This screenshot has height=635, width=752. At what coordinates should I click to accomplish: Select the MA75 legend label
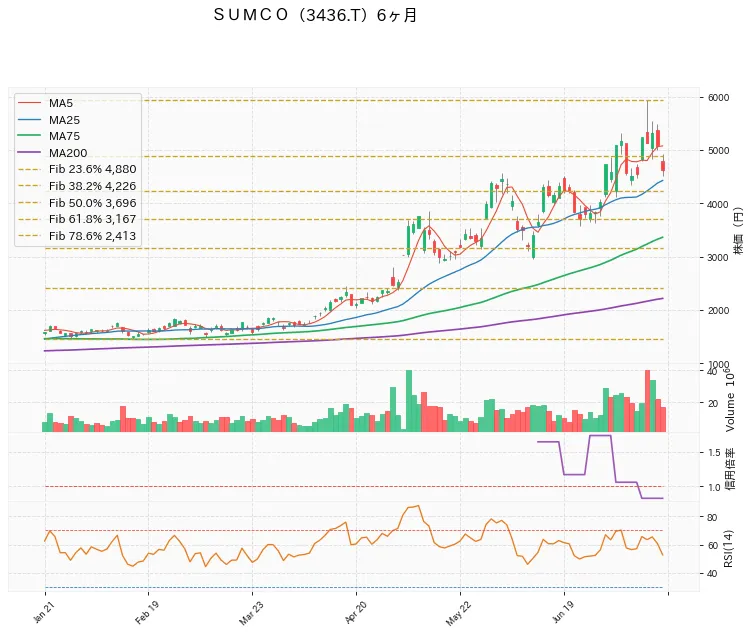point(64,136)
